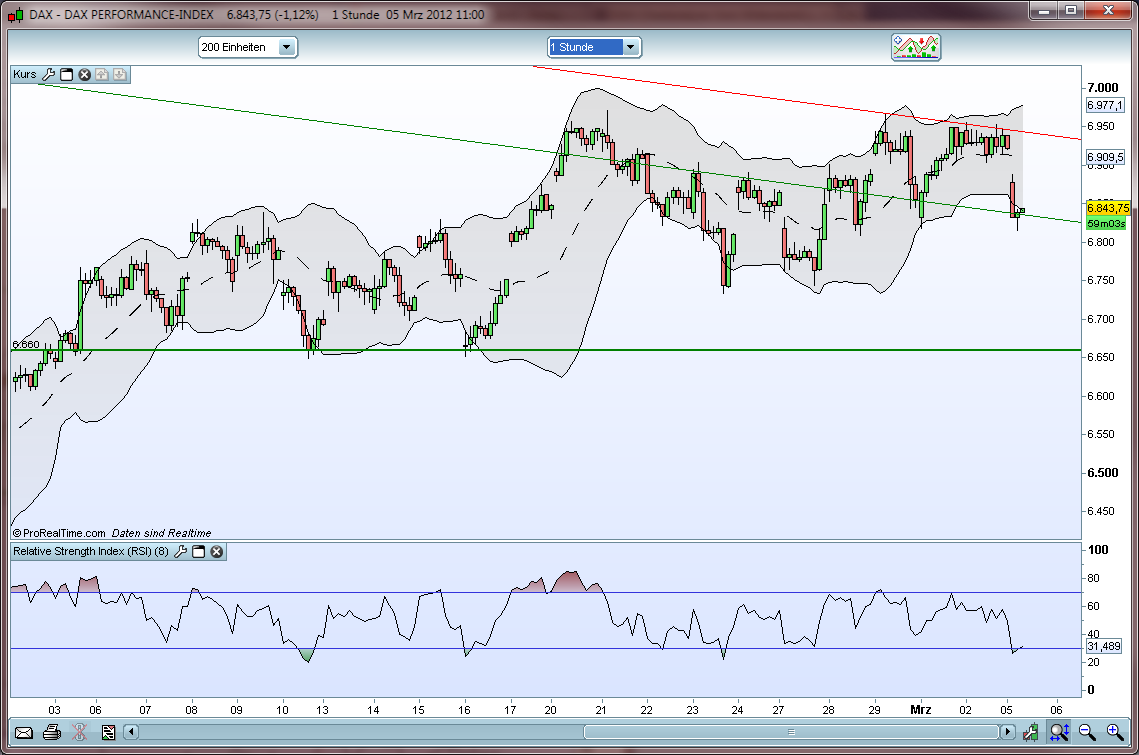Open the 1 Stunde timeframe dropdown
Image resolution: width=1139 pixels, height=755 pixels.
[x=630, y=46]
